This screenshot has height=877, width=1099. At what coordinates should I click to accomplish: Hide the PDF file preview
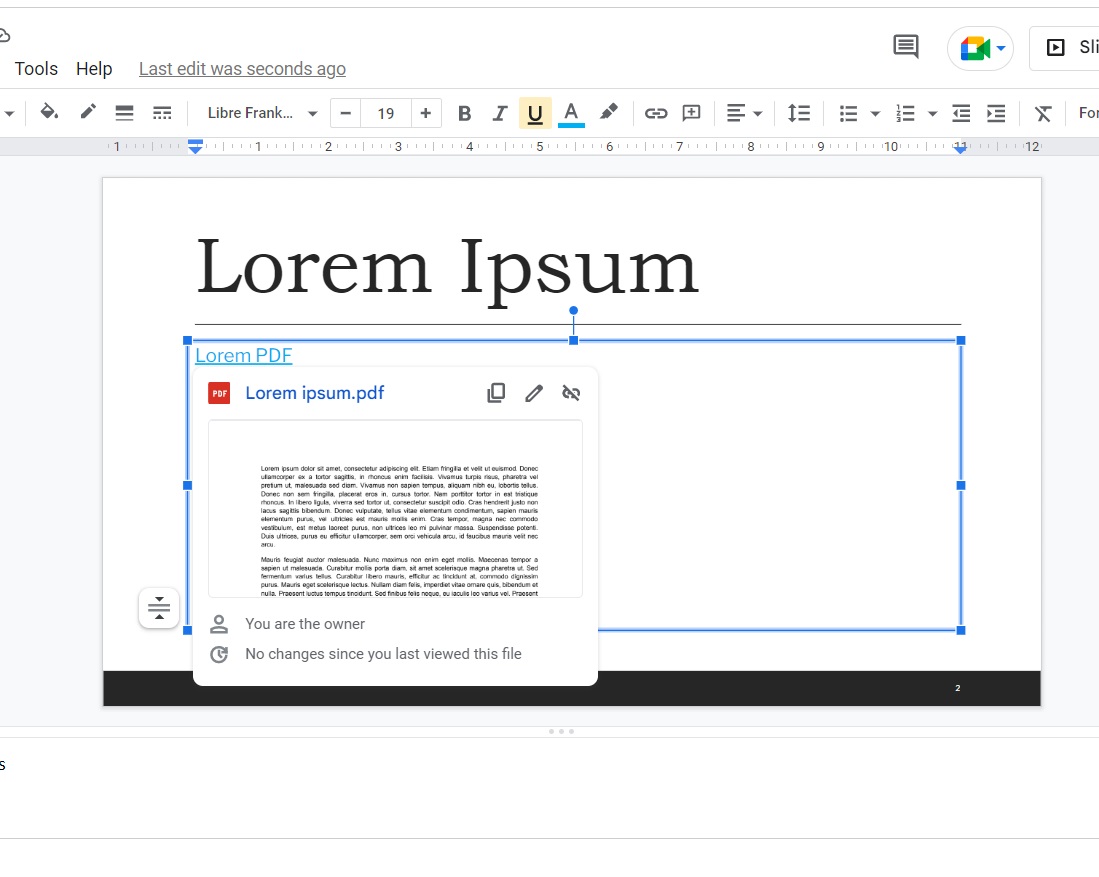(571, 392)
